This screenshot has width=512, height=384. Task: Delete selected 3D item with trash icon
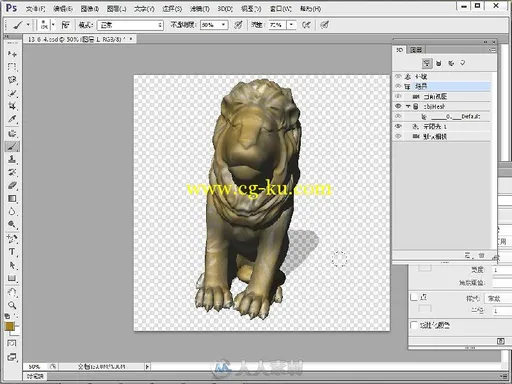tap(481, 256)
